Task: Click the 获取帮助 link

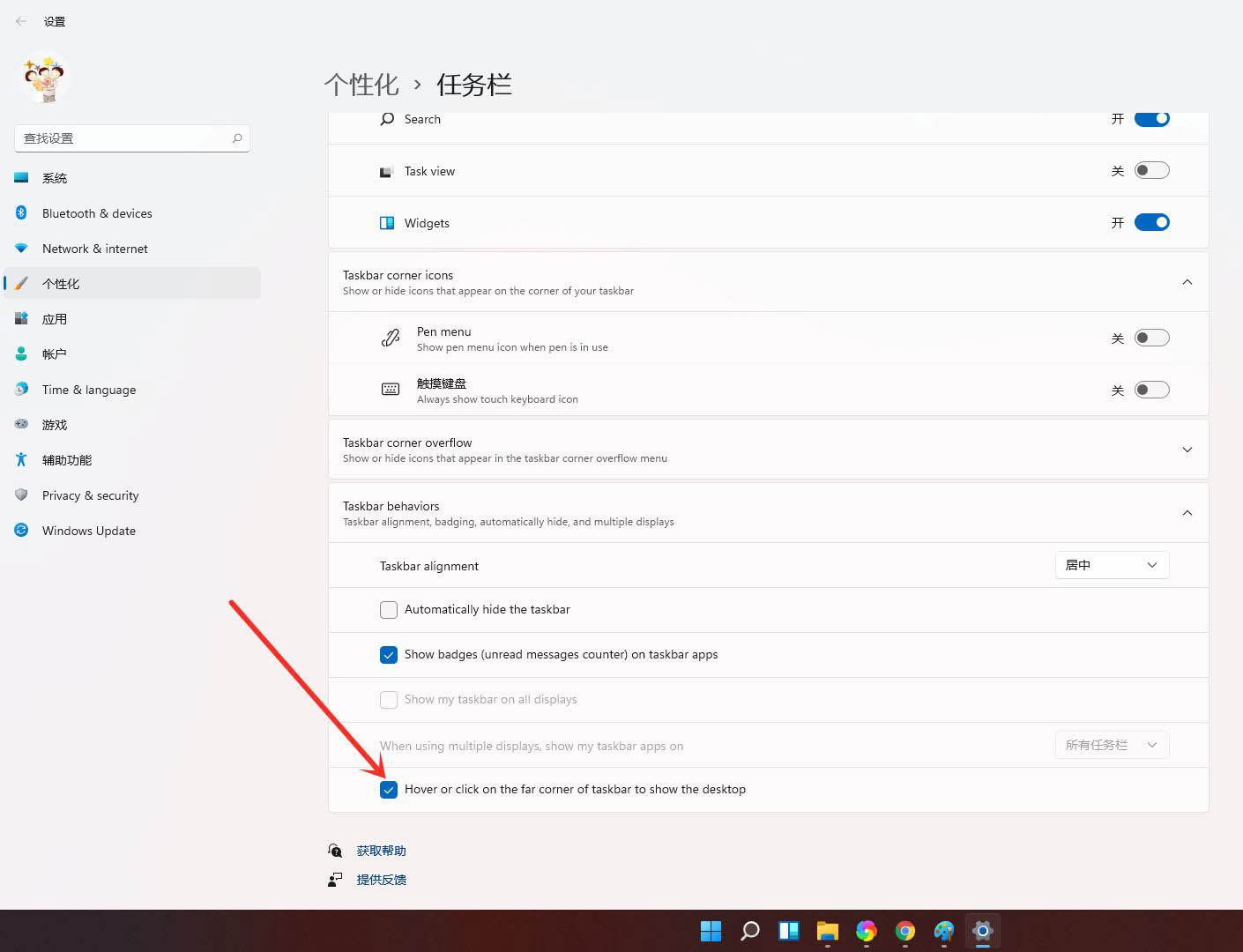Action: pyautogui.click(x=381, y=850)
